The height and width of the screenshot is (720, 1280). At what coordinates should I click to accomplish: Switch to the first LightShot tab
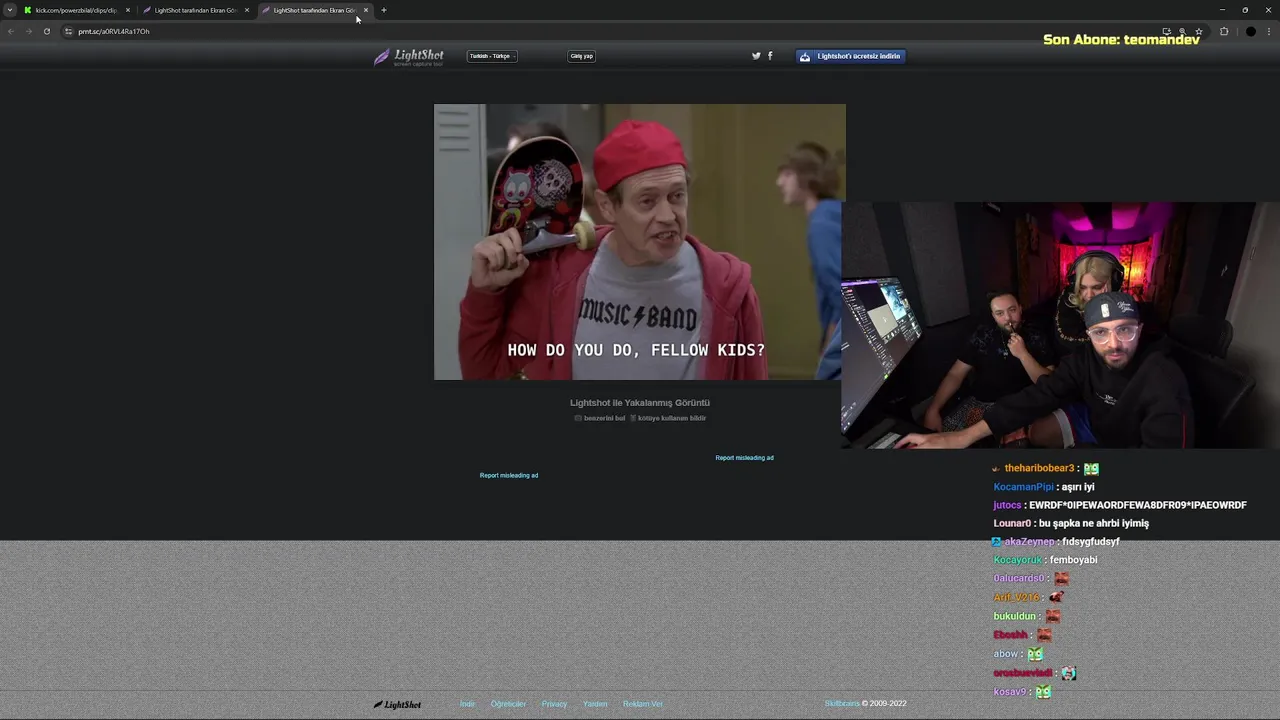click(x=195, y=10)
